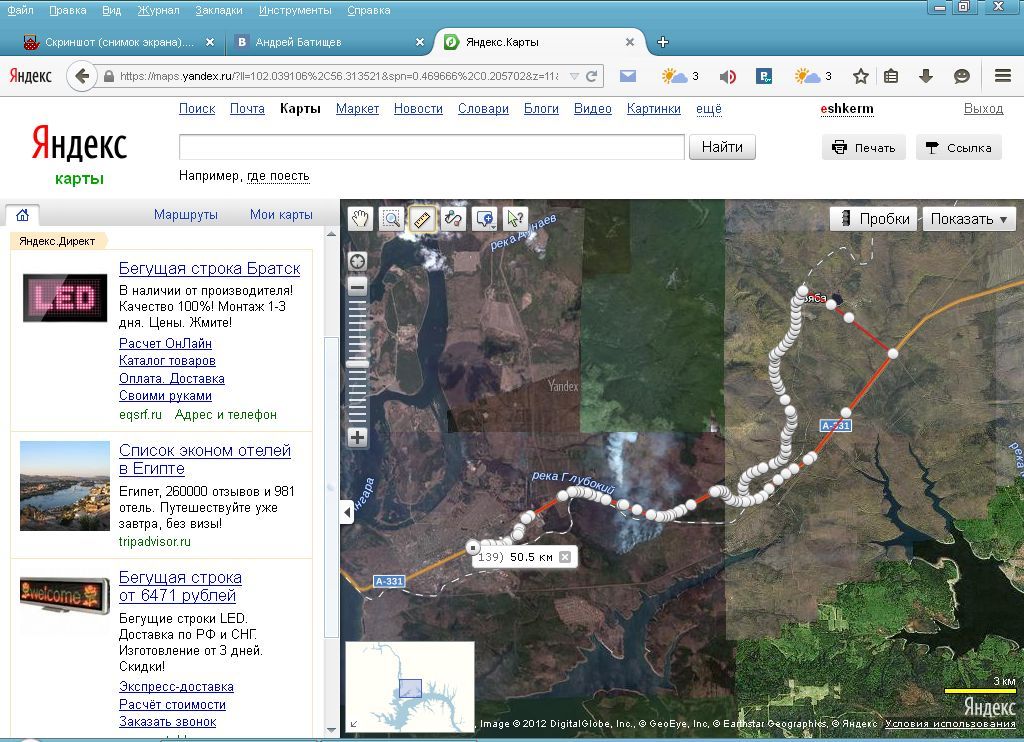
Task: Open the add-placemark tool with plus bubble
Action: tap(485, 219)
